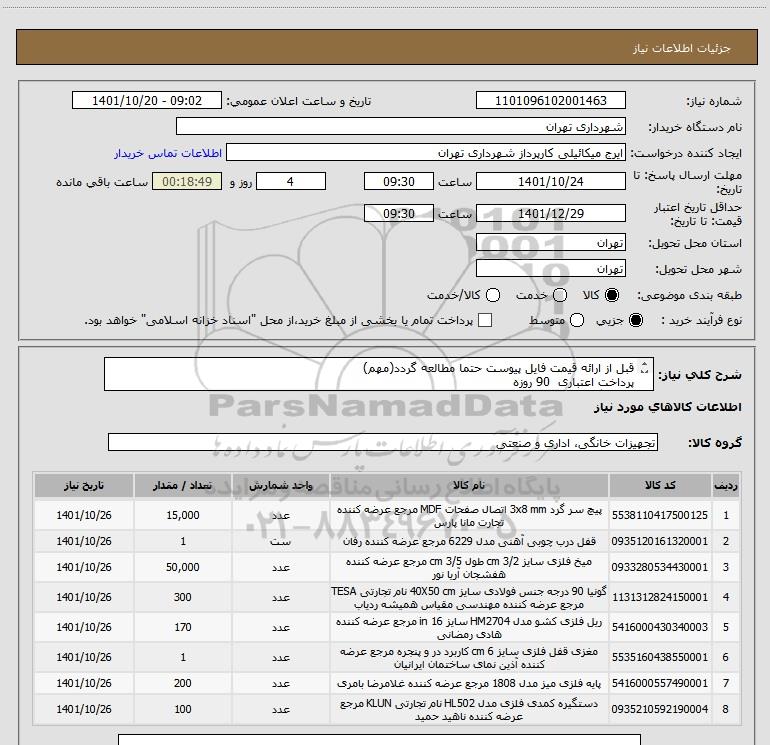Click product code 0935210592190004
This screenshot has height=745, width=770.
point(660,709)
